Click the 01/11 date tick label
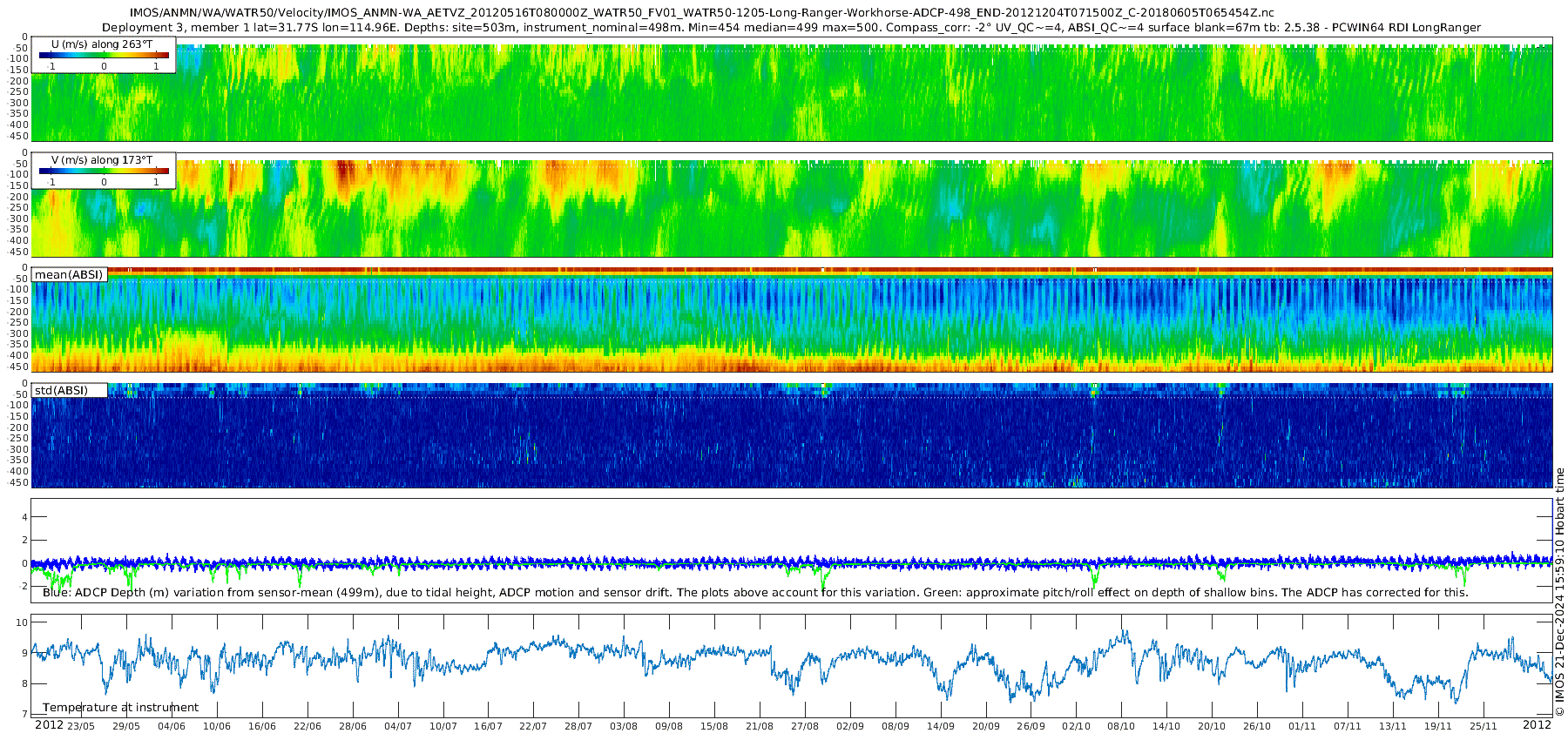 click(x=1301, y=726)
